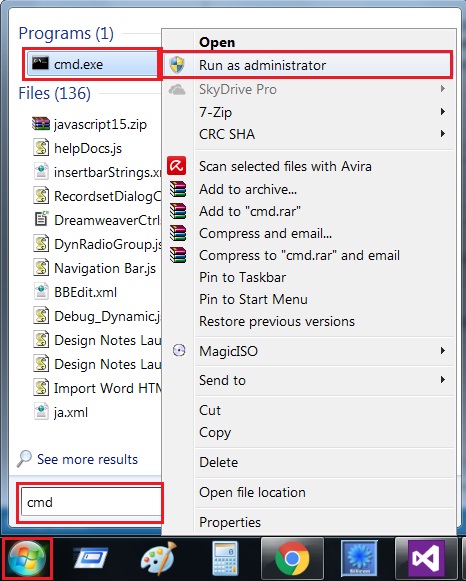Click the cmd search input box
The height and width of the screenshot is (581, 466).
coord(91,502)
